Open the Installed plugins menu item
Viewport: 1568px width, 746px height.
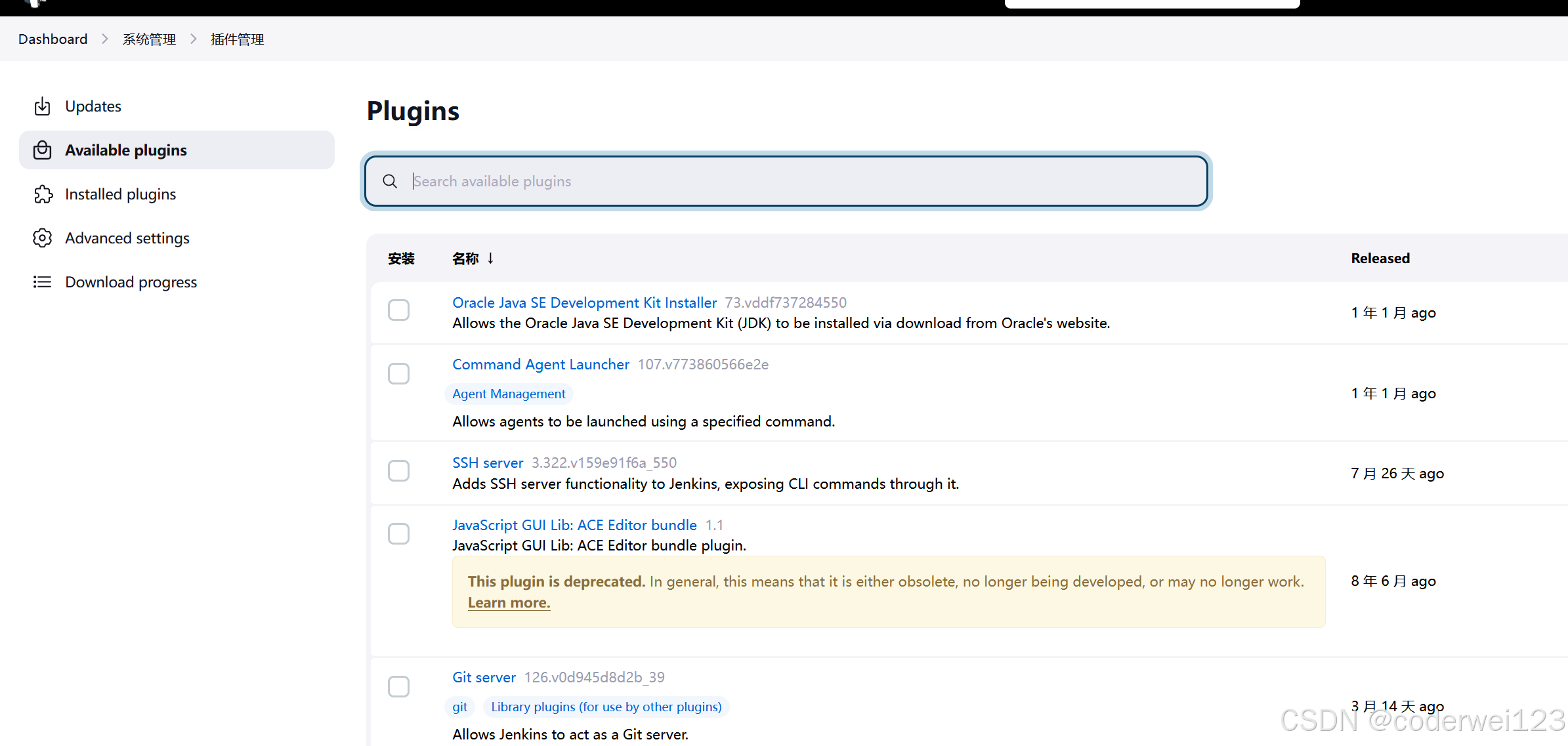click(121, 194)
